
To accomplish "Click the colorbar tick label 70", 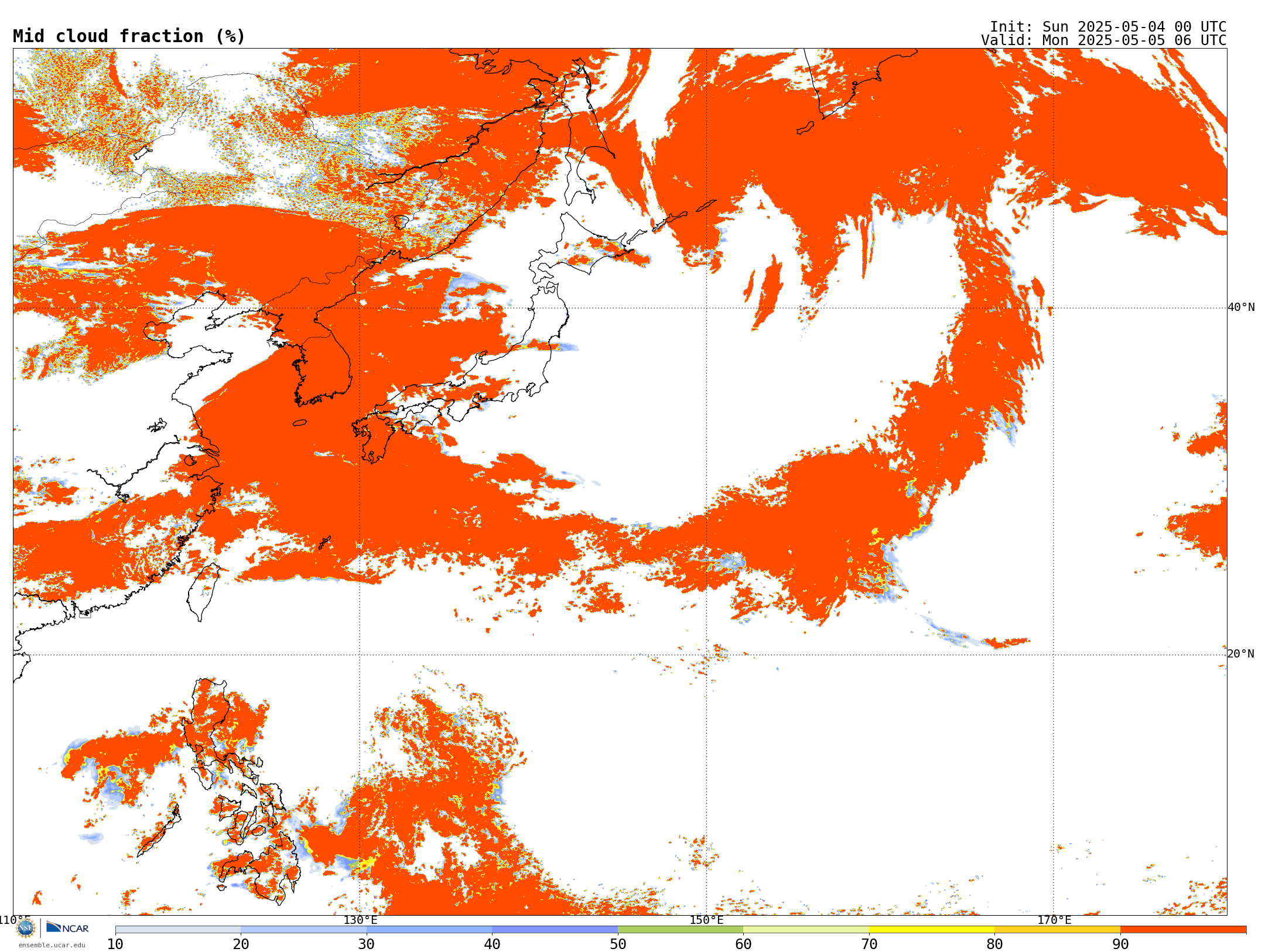I will coord(869,944).
